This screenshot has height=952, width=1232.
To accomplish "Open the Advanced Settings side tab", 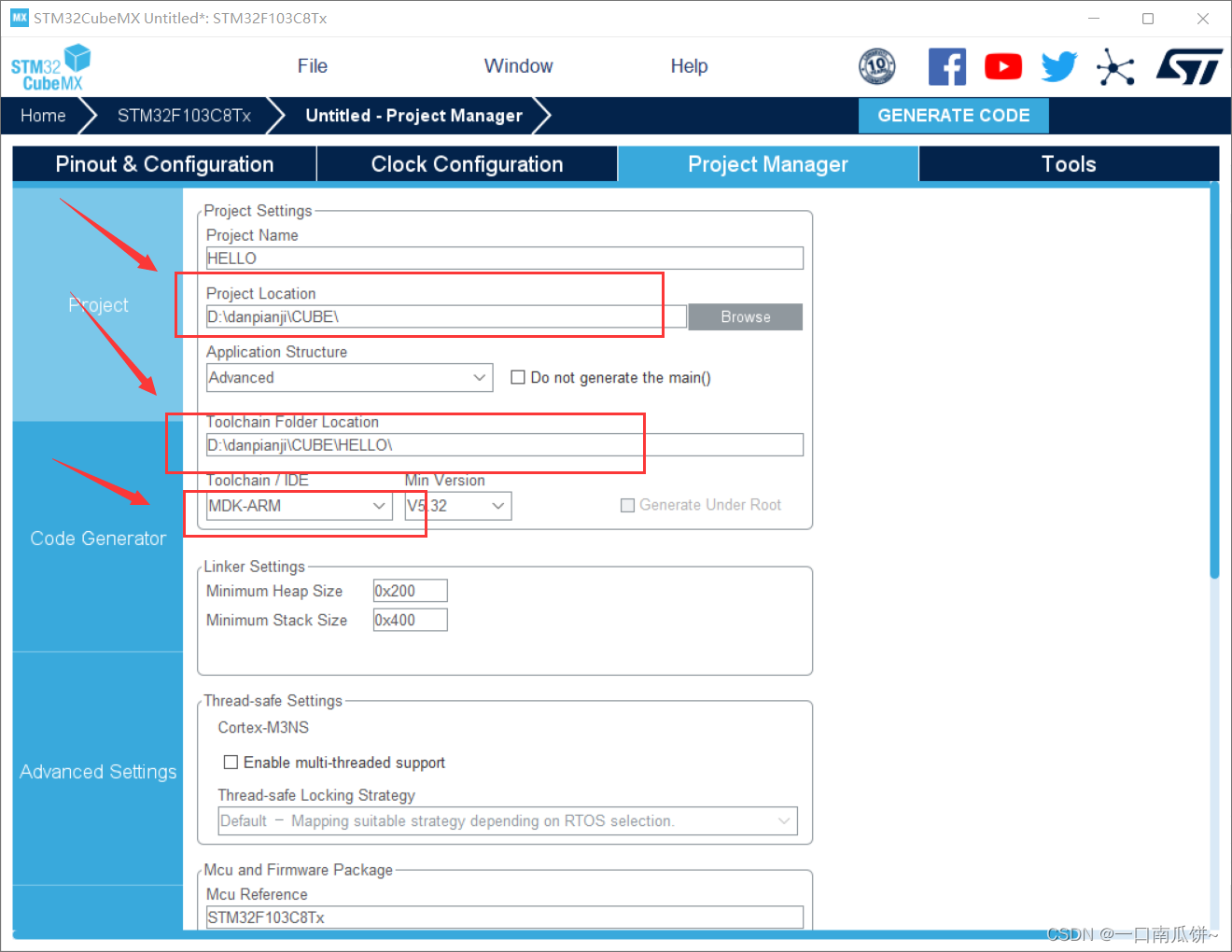I will click(x=98, y=772).
